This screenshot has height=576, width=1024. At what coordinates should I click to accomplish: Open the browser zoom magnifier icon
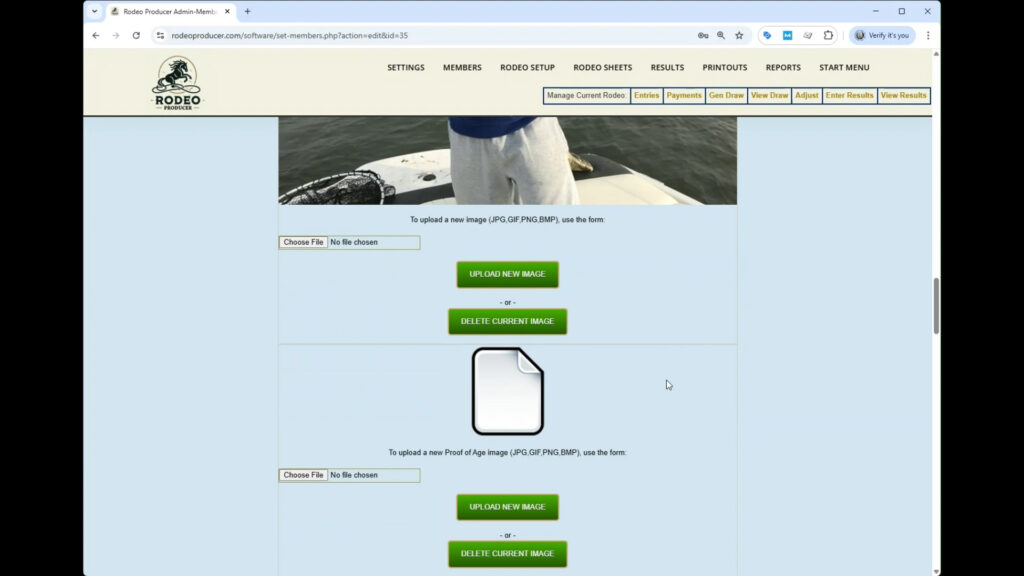(x=721, y=35)
